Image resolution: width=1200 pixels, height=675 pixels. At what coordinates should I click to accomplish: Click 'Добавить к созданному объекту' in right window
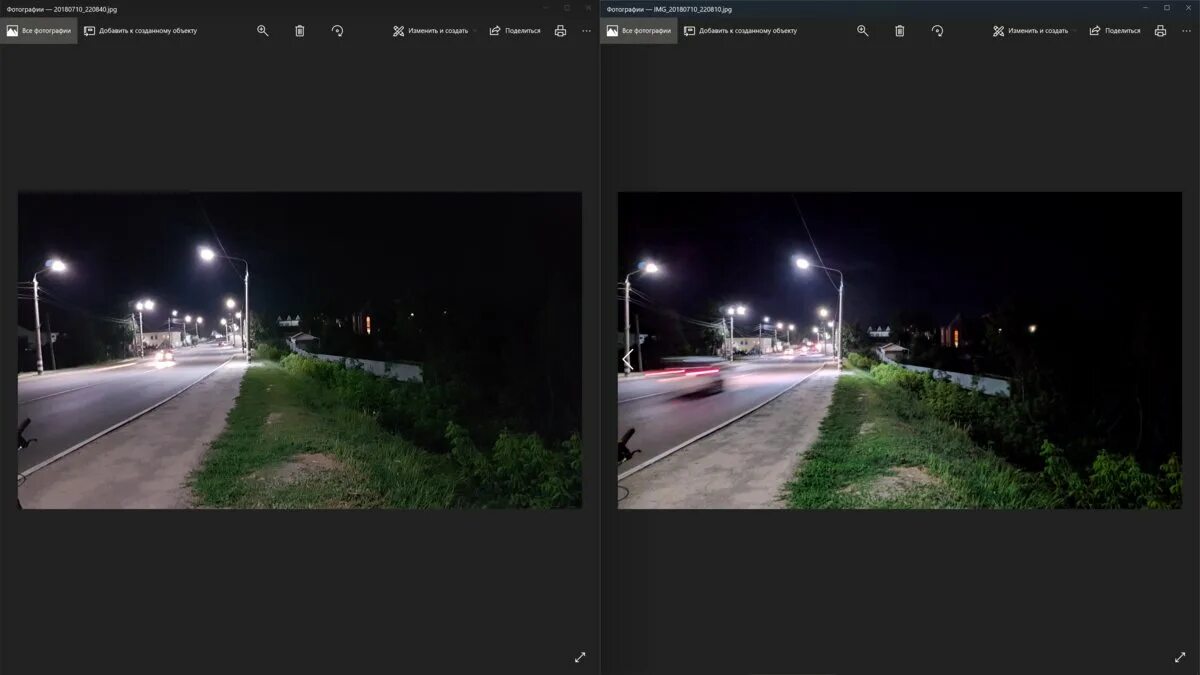pos(740,31)
